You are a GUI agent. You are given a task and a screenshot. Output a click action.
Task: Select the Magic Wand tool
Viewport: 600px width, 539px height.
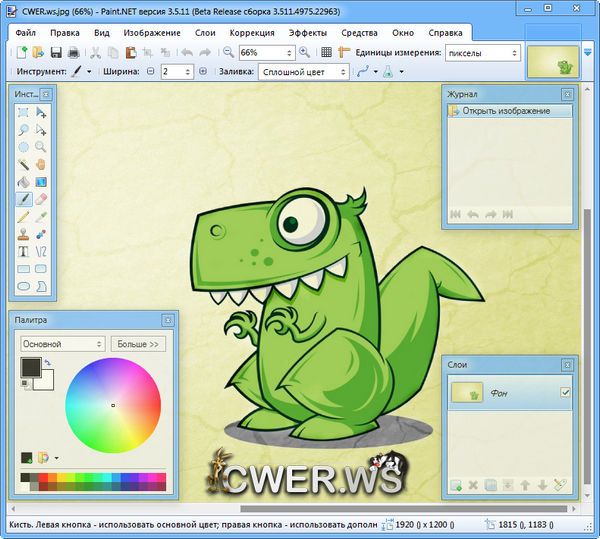(x=23, y=164)
